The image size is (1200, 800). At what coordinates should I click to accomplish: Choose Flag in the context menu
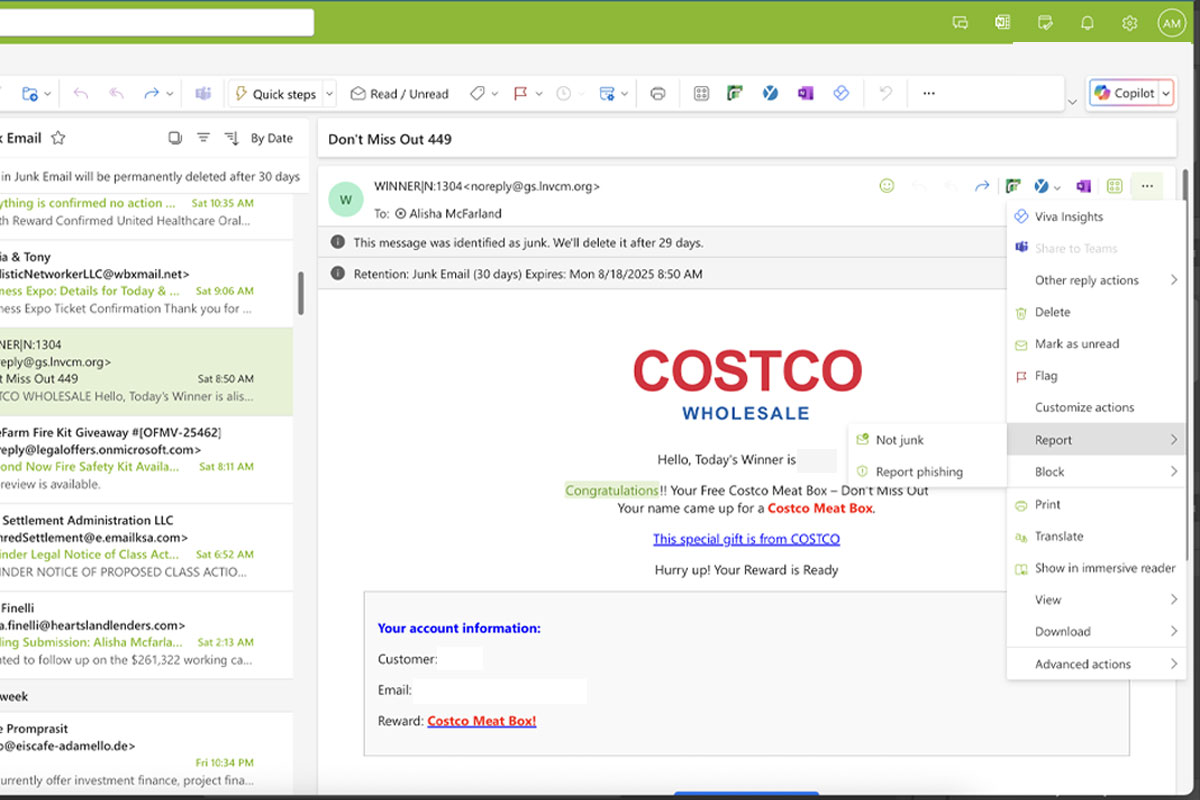point(1096,376)
